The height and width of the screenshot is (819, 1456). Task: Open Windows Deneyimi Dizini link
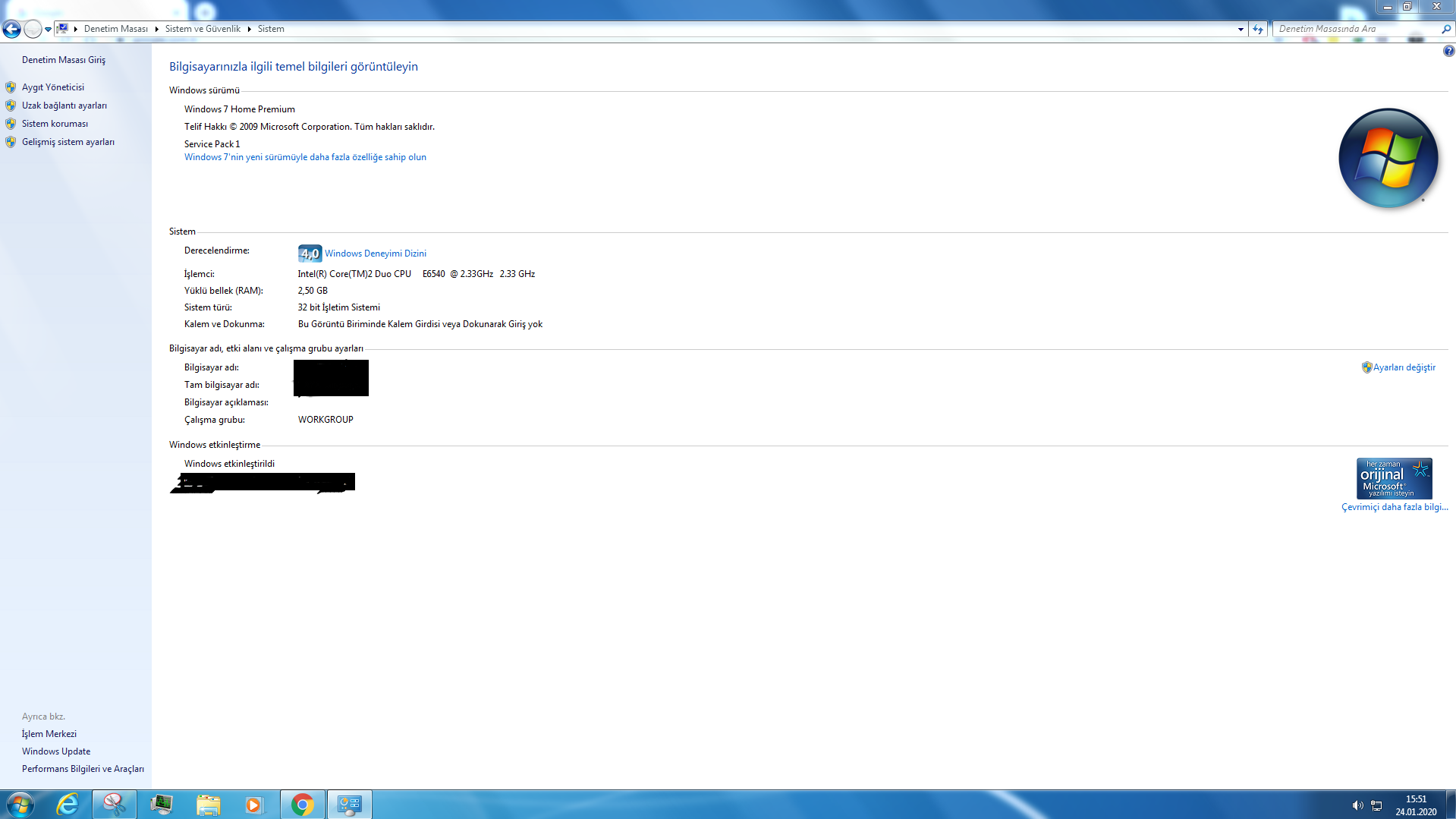[376, 254]
